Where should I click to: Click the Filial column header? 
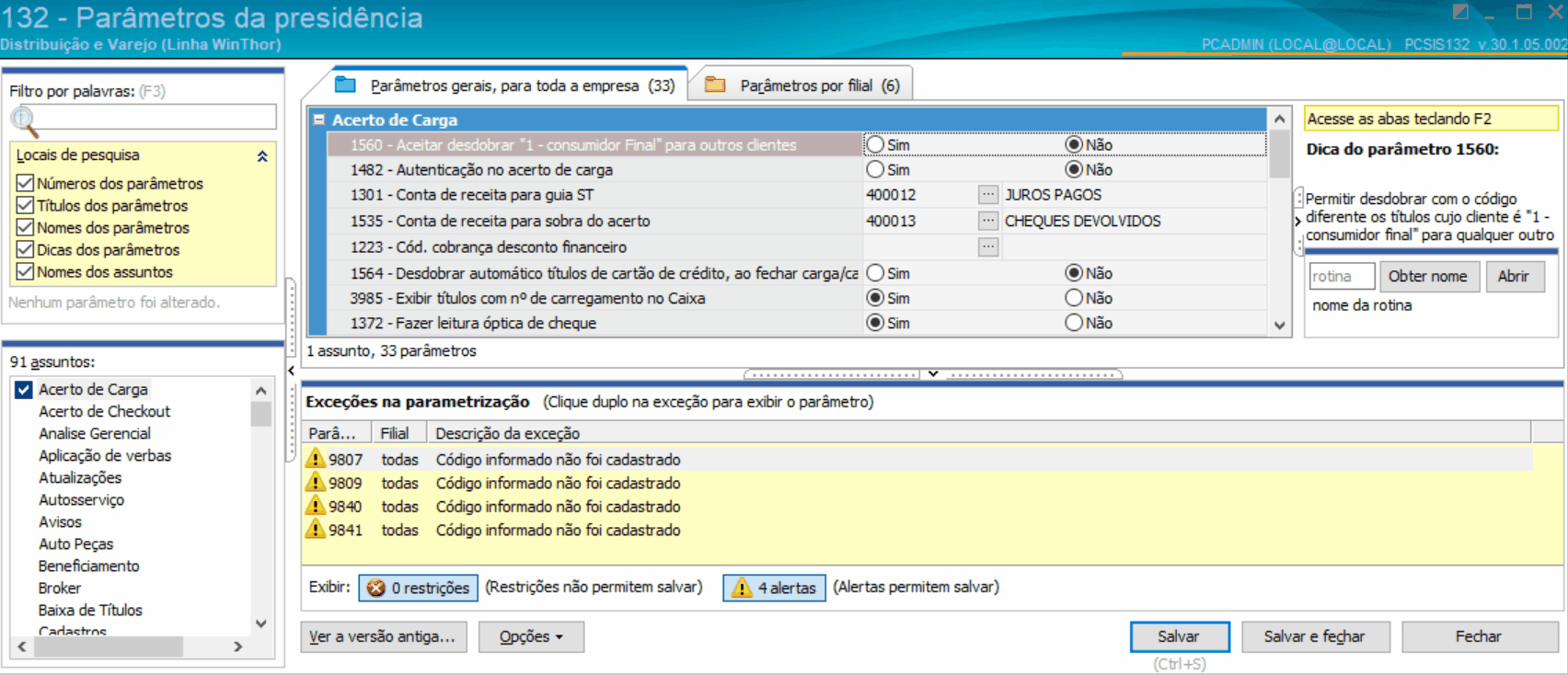point(398,433)
